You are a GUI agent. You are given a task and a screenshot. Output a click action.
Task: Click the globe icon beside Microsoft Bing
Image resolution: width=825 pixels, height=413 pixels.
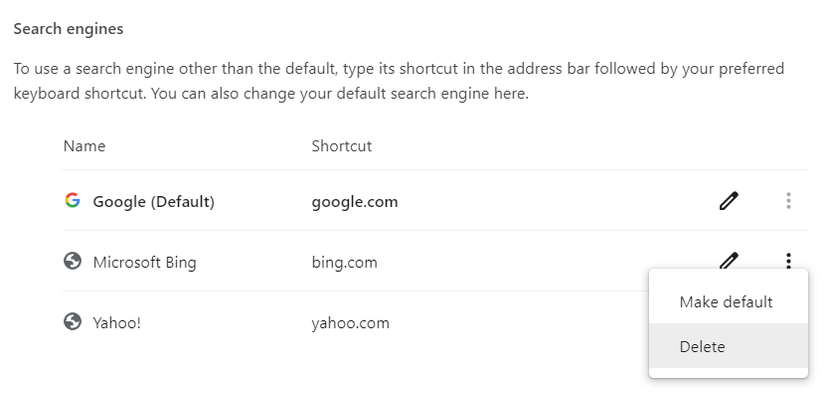click(72, 262)
